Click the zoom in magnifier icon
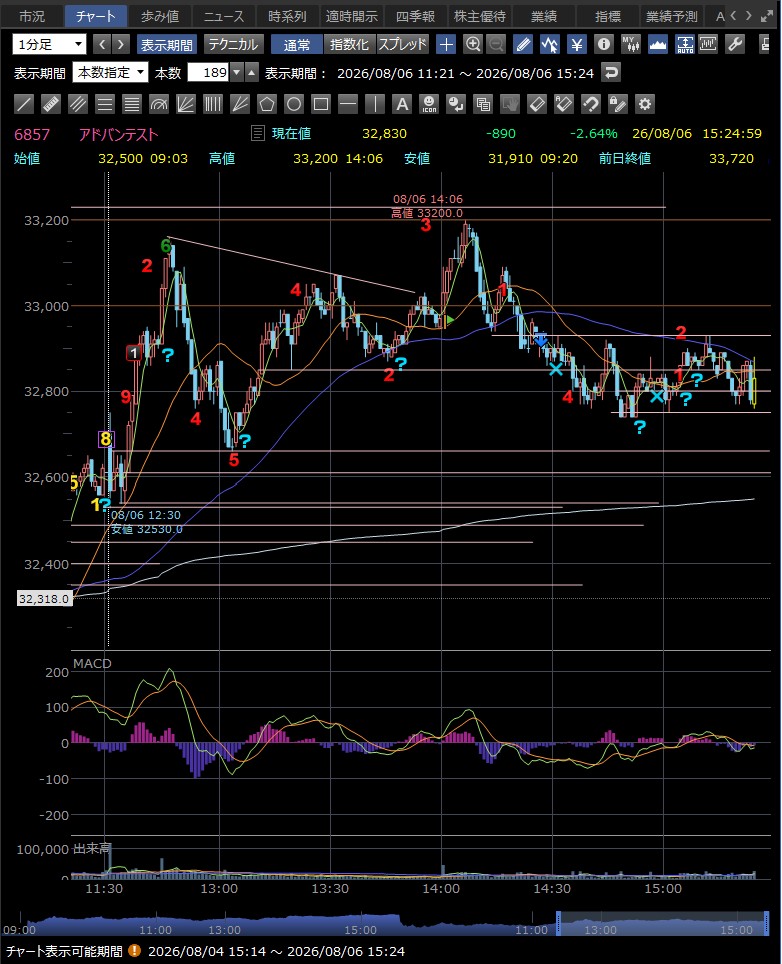Viewport: 782px width, 964px height. coord(473,44)
